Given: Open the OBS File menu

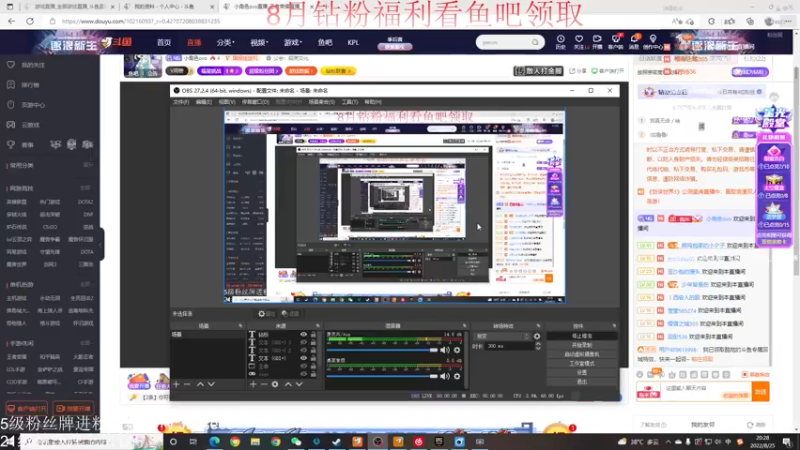Looking at the screenshot, I should coord(181,102).
